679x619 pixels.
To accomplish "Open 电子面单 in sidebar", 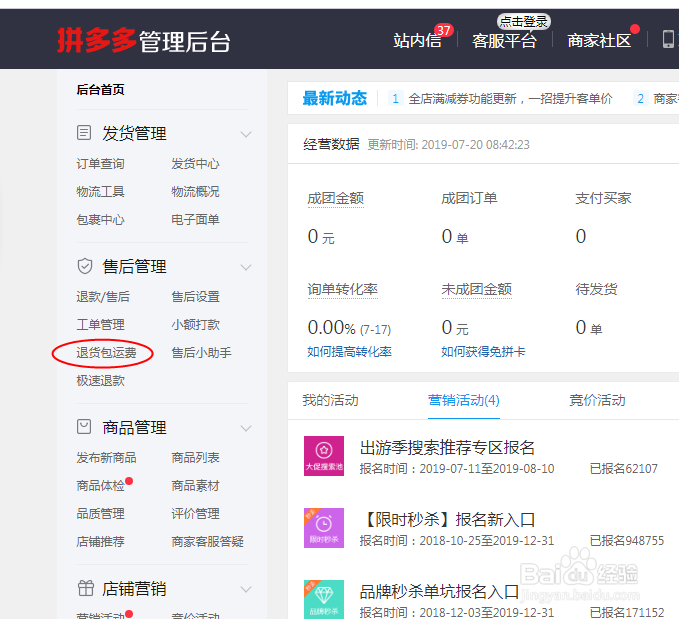I will coord(195,220).
